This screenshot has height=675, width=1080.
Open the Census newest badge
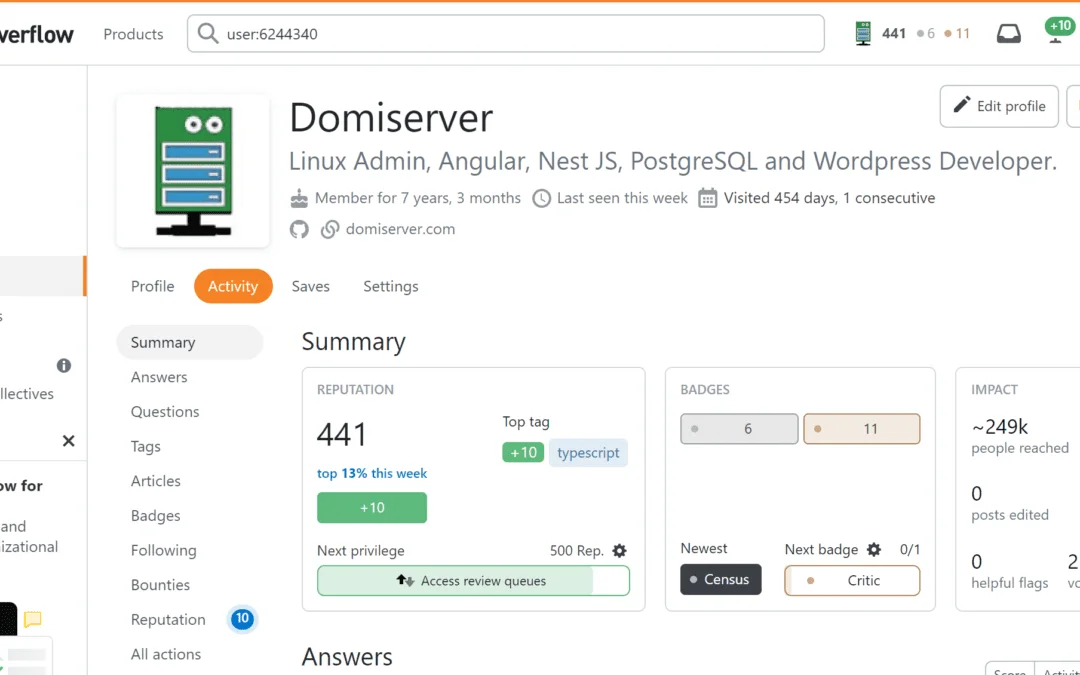click(x=720, y=580)
